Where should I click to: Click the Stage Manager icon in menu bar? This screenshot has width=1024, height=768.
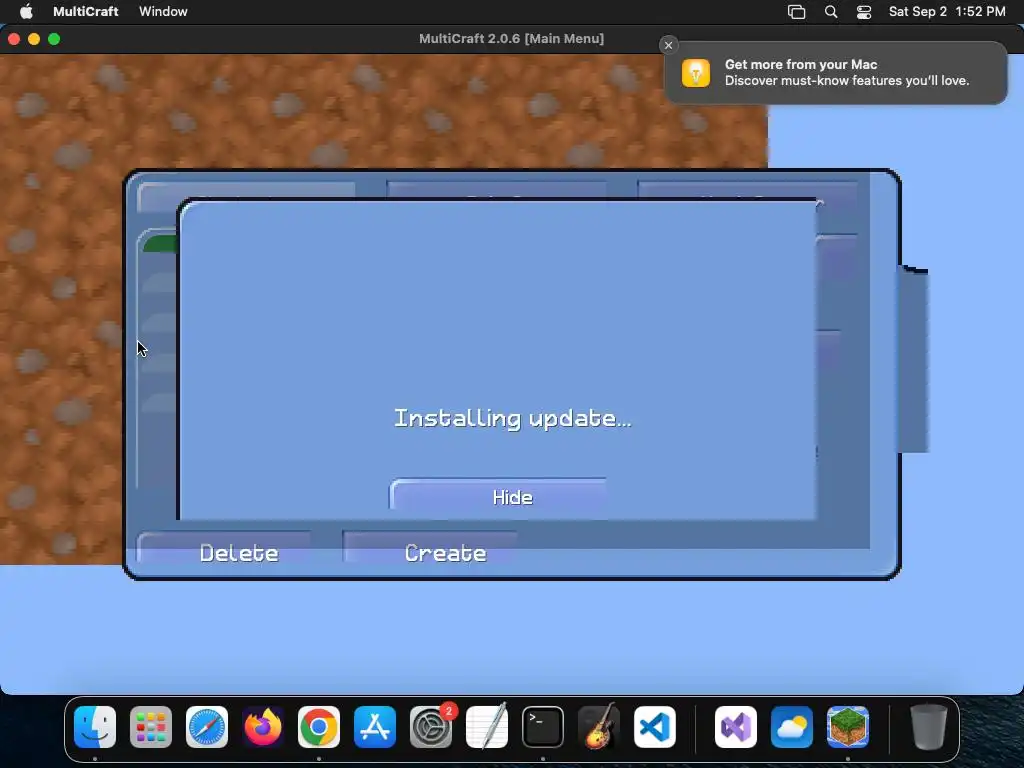pyautogui.click(x=796, y=12)
